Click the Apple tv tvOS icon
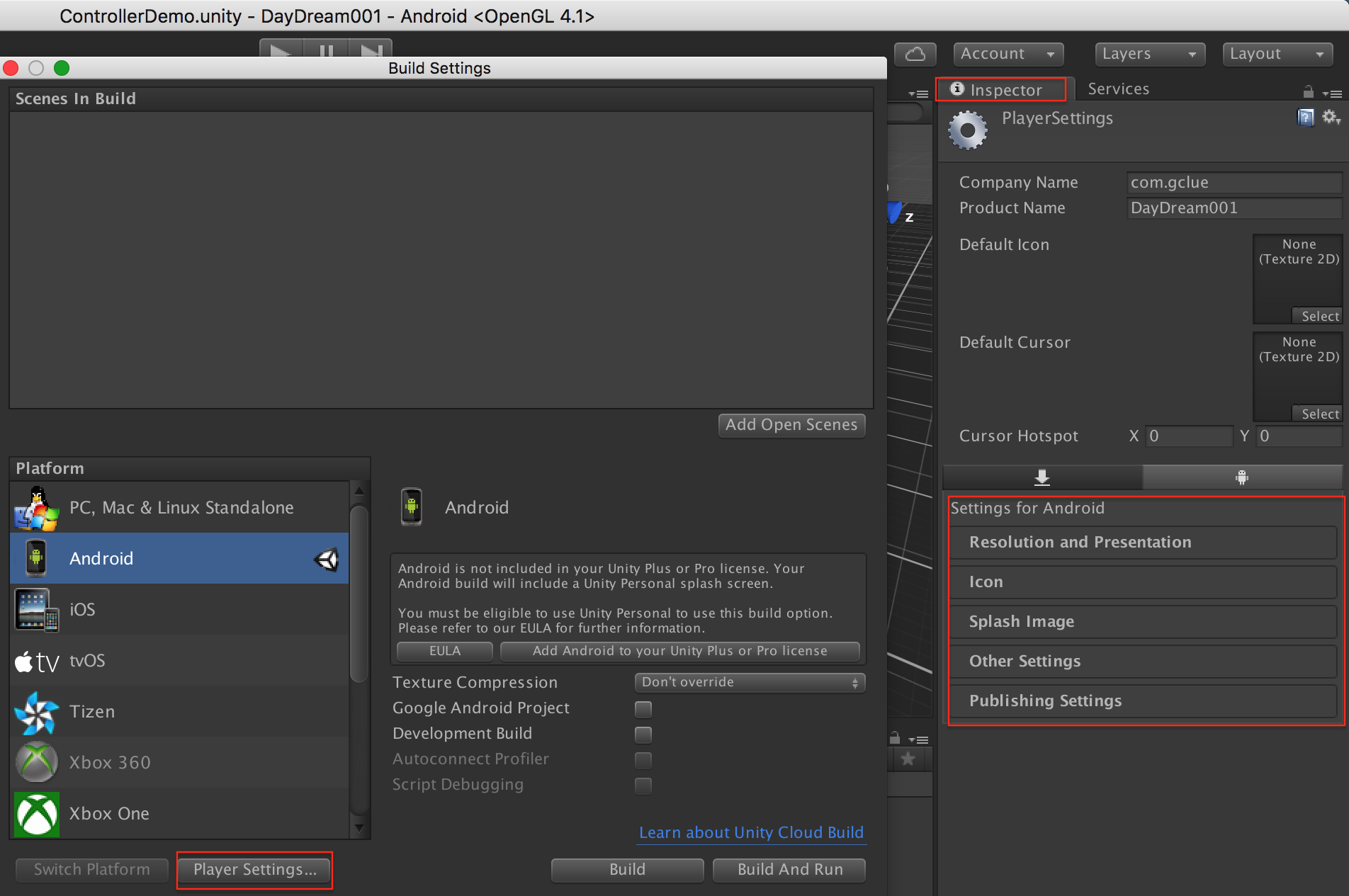 pos(37,662)
